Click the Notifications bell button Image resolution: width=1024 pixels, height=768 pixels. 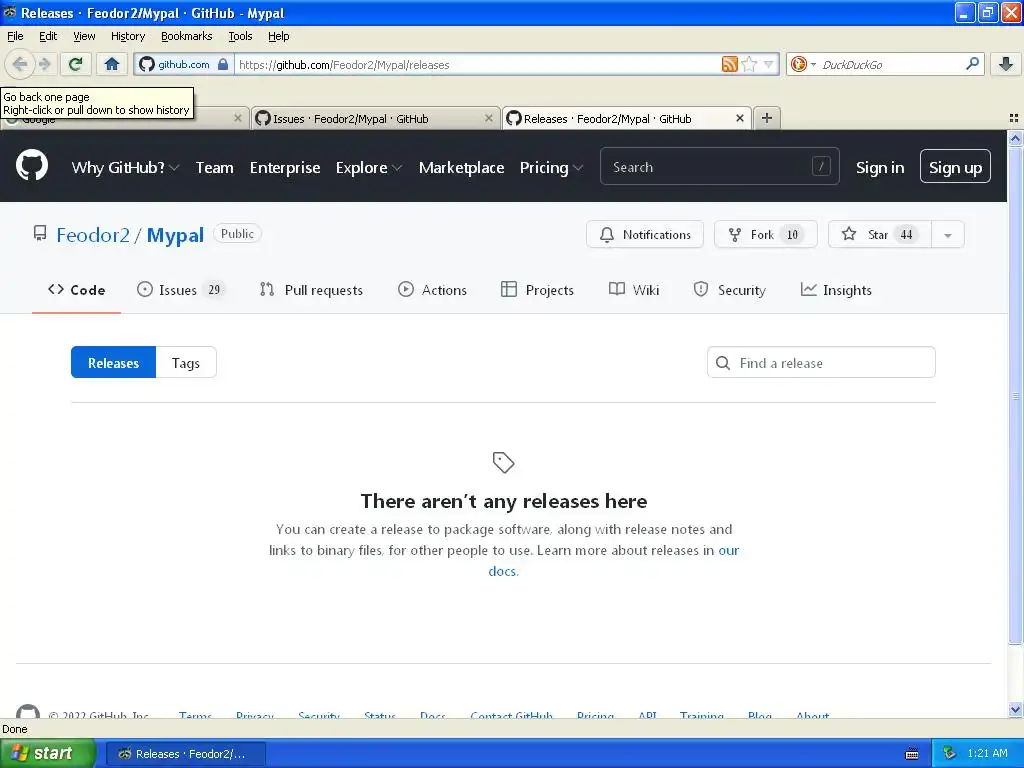[645, 234]
